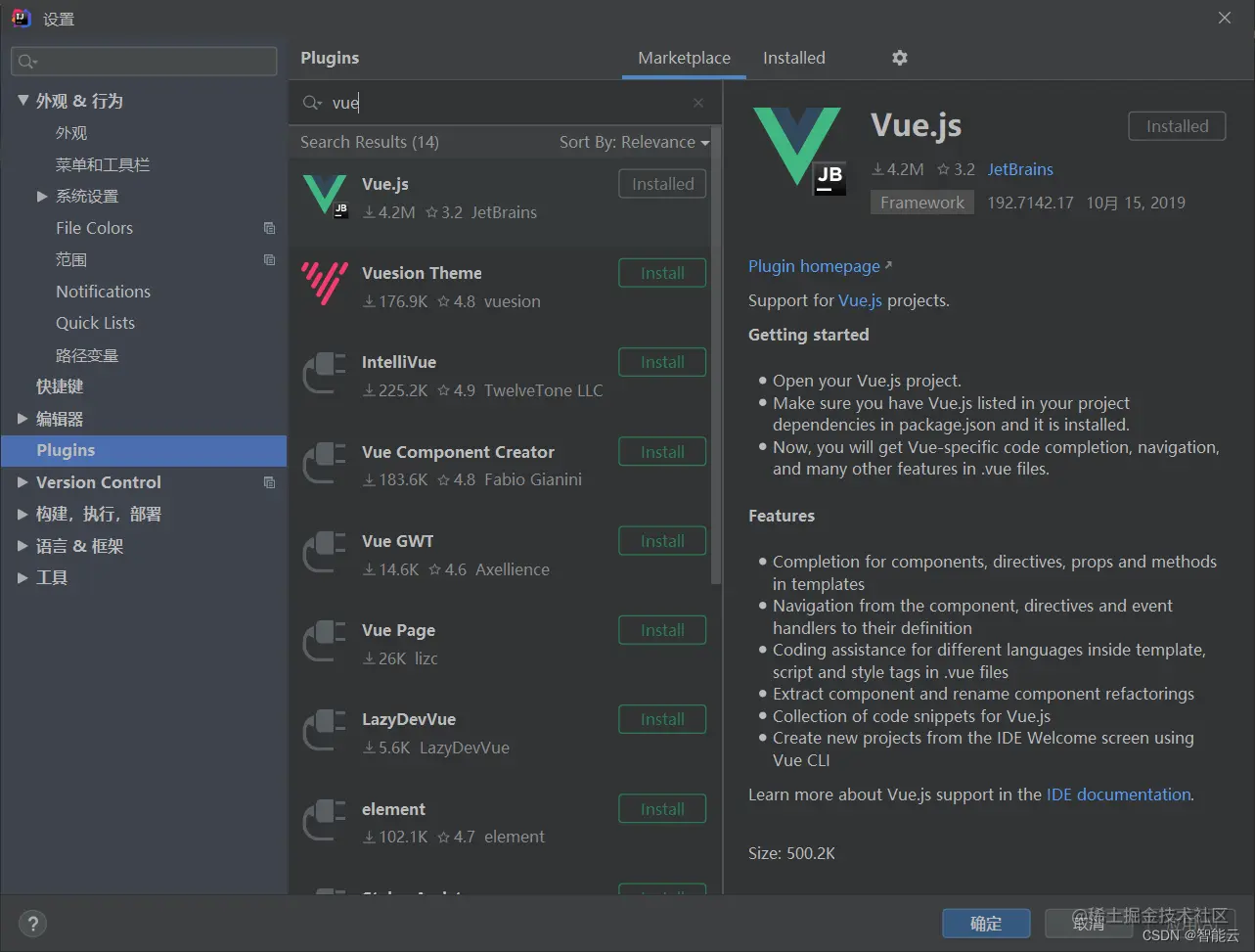Expand the Version Control section
Image resolution: width=1255 pixels, height=952 pixels.
point(22,482)
